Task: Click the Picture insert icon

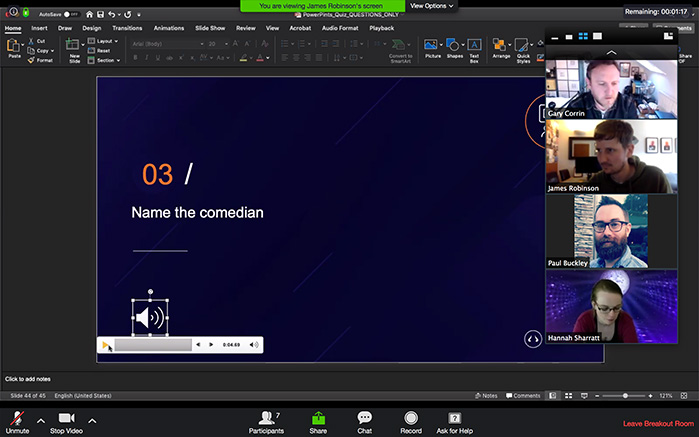Action: tap(431, 45)
